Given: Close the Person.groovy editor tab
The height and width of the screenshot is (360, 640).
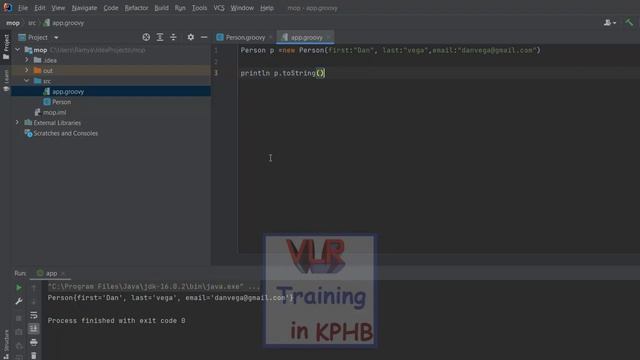Looking at the screenshot, I should [271, 37].
